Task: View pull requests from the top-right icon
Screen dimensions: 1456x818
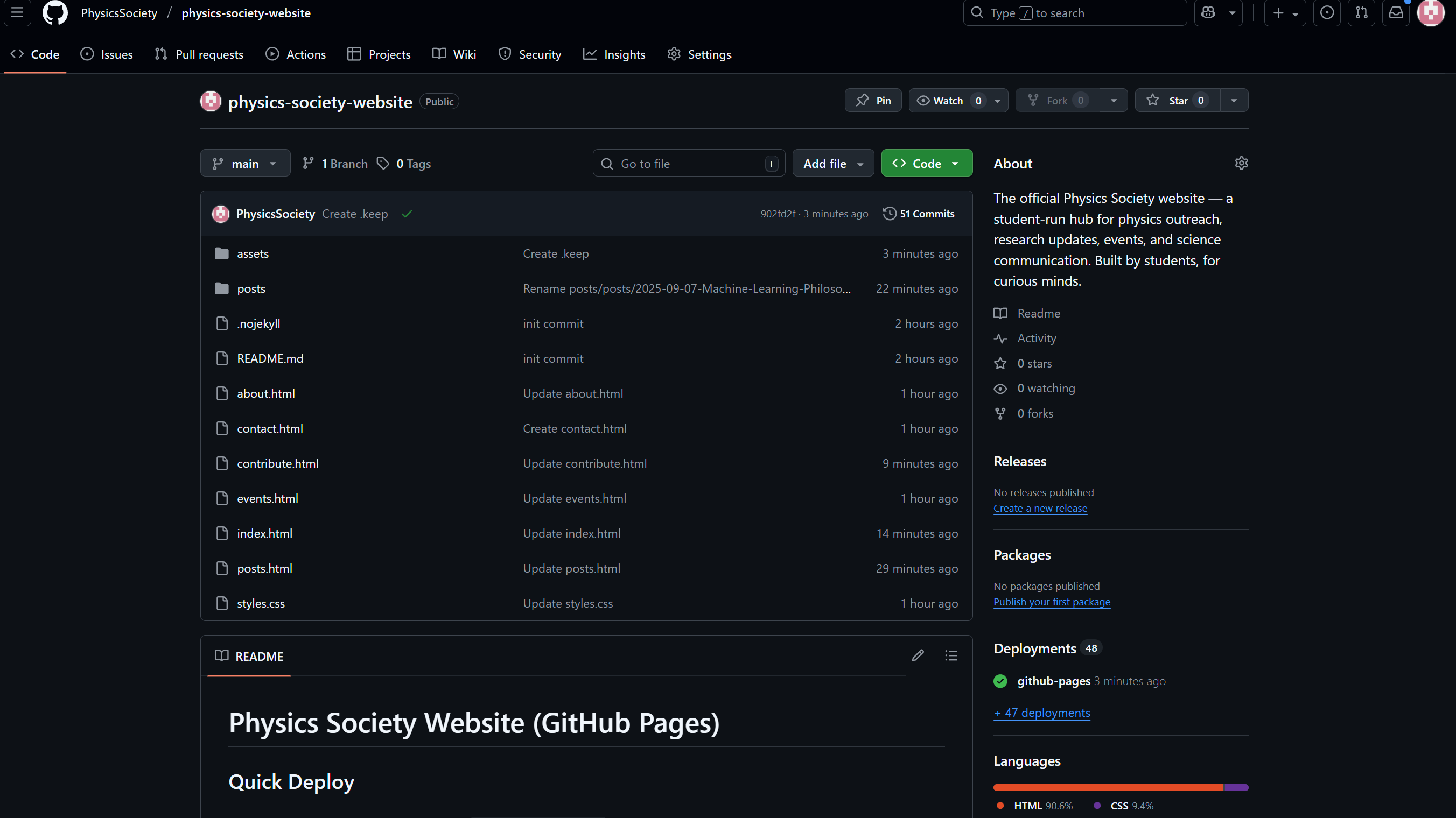Action: click(x=1362, y=12)
